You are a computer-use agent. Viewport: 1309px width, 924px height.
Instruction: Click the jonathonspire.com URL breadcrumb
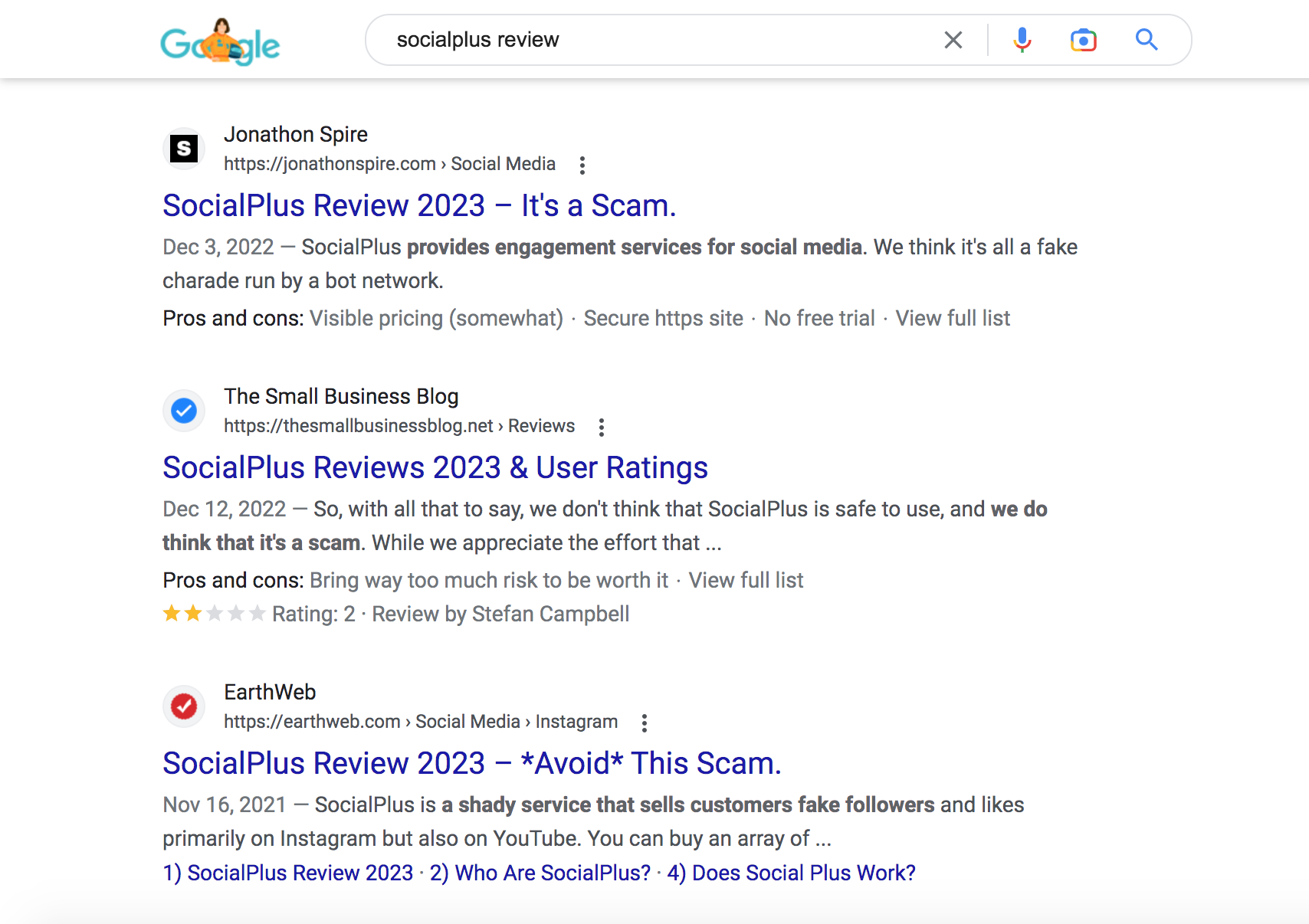coord(389,164)
